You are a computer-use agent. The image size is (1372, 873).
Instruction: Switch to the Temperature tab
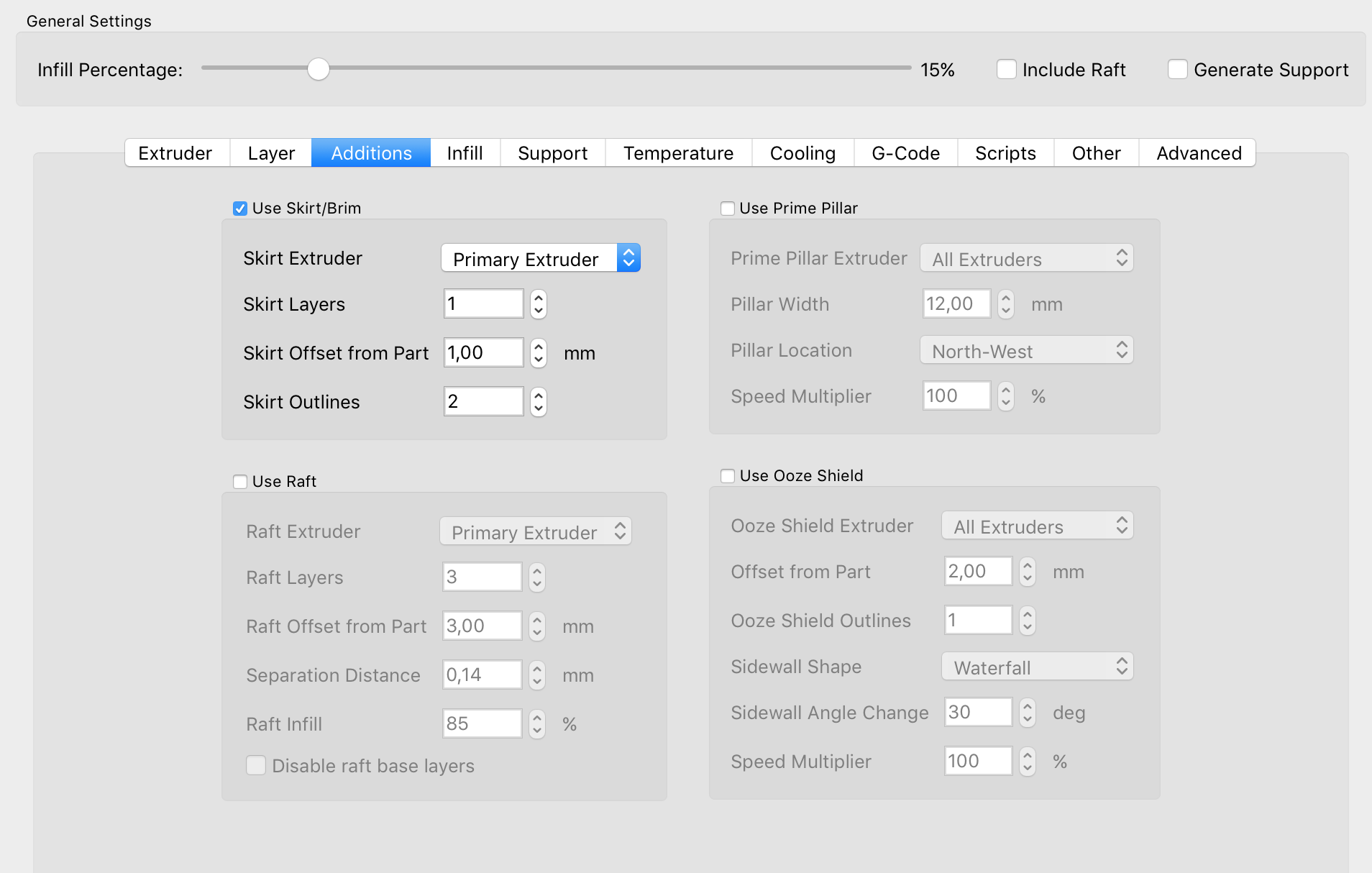(x=678, y=153)
